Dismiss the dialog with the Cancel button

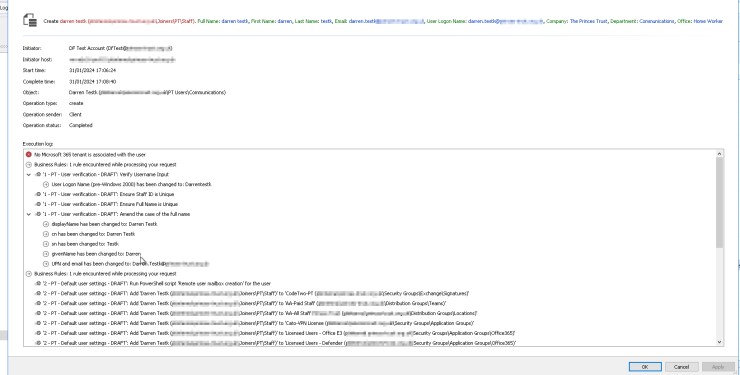point(681,367)
